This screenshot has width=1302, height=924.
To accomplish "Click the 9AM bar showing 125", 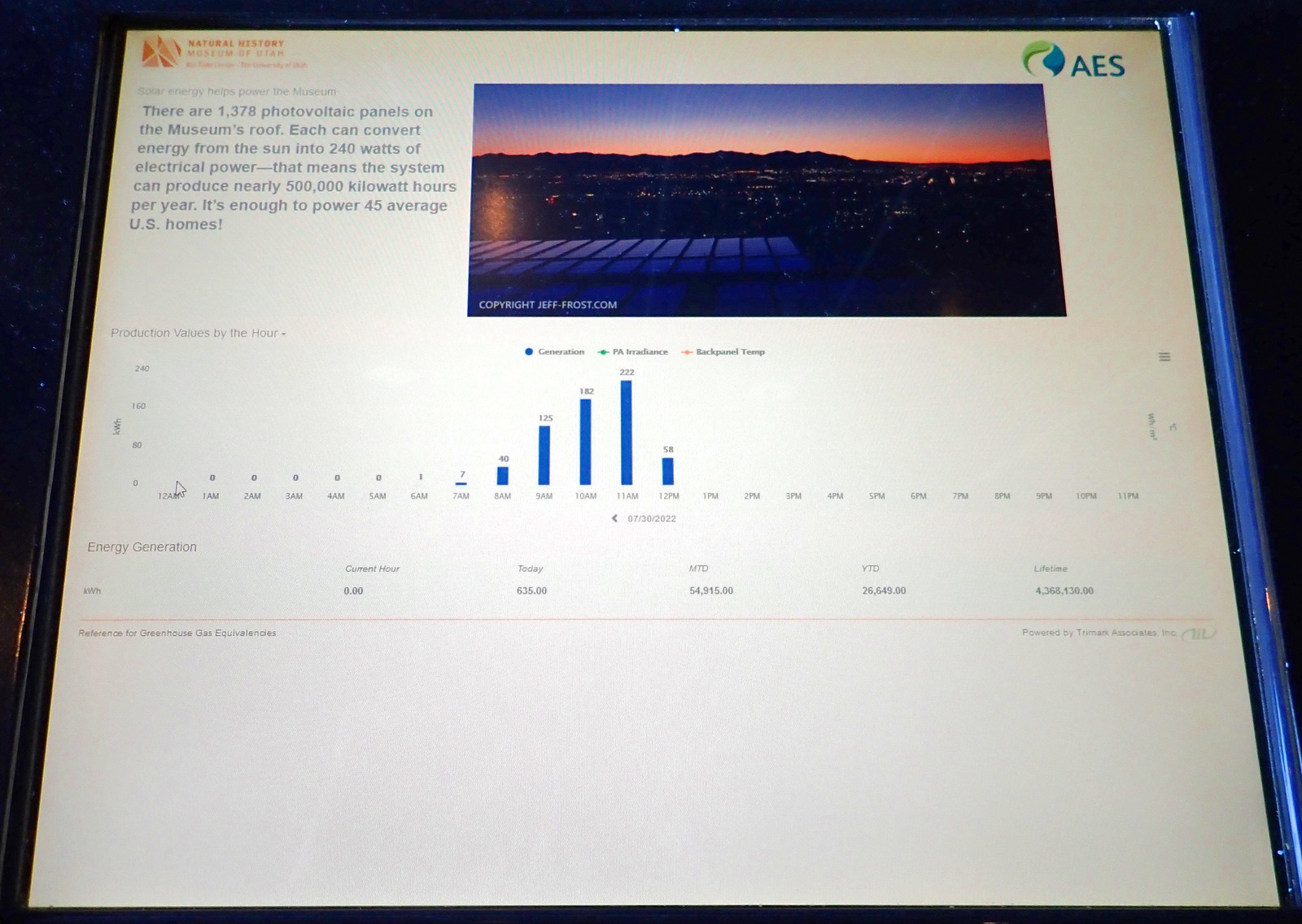I will coord(544,455).
